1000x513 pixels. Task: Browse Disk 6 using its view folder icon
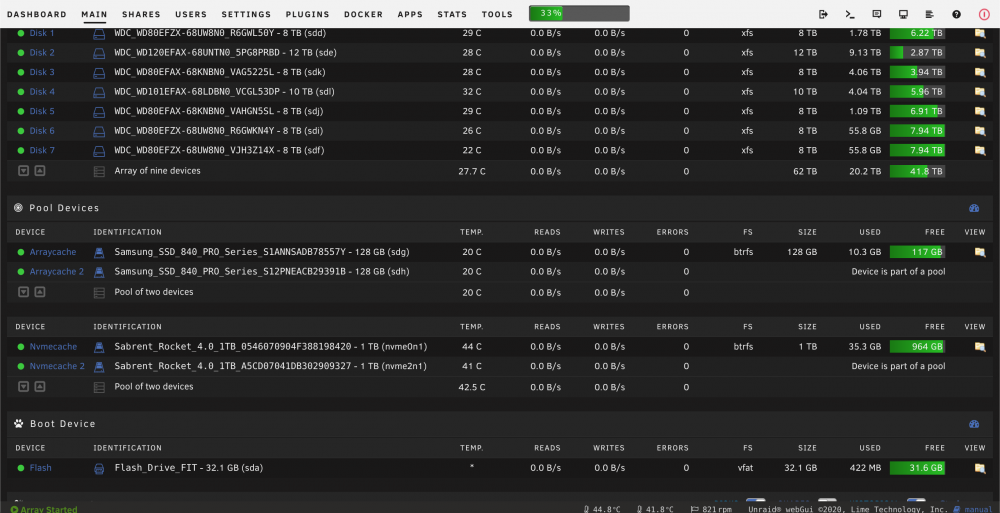[x=980, y=131]
